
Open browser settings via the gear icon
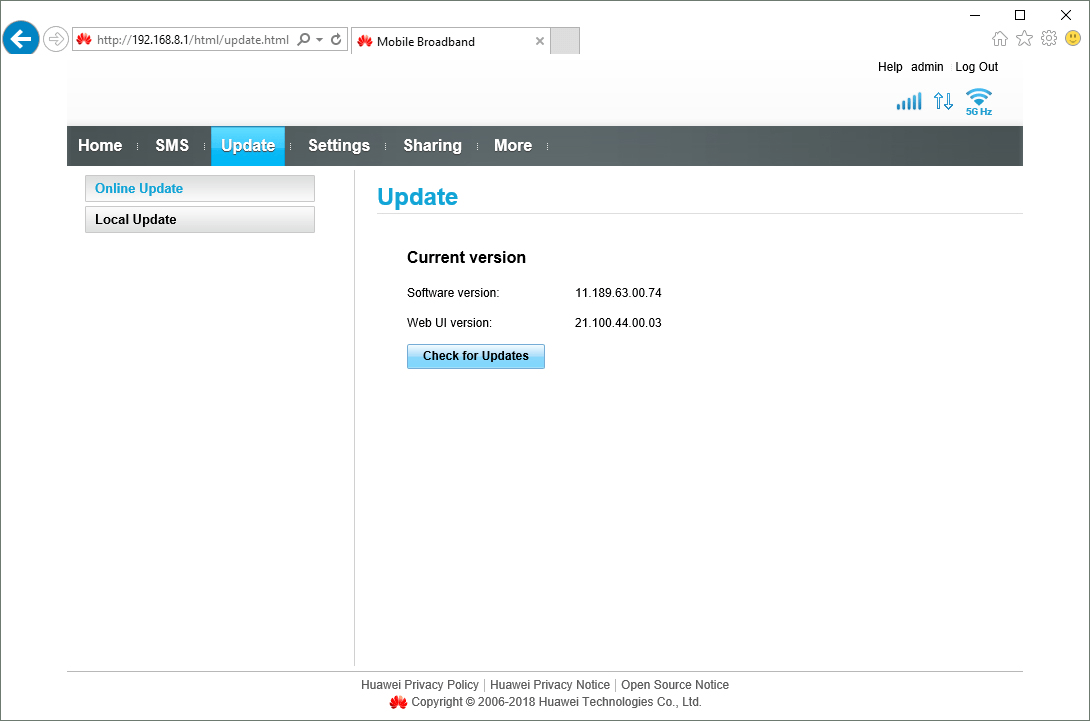(1048, 37)
